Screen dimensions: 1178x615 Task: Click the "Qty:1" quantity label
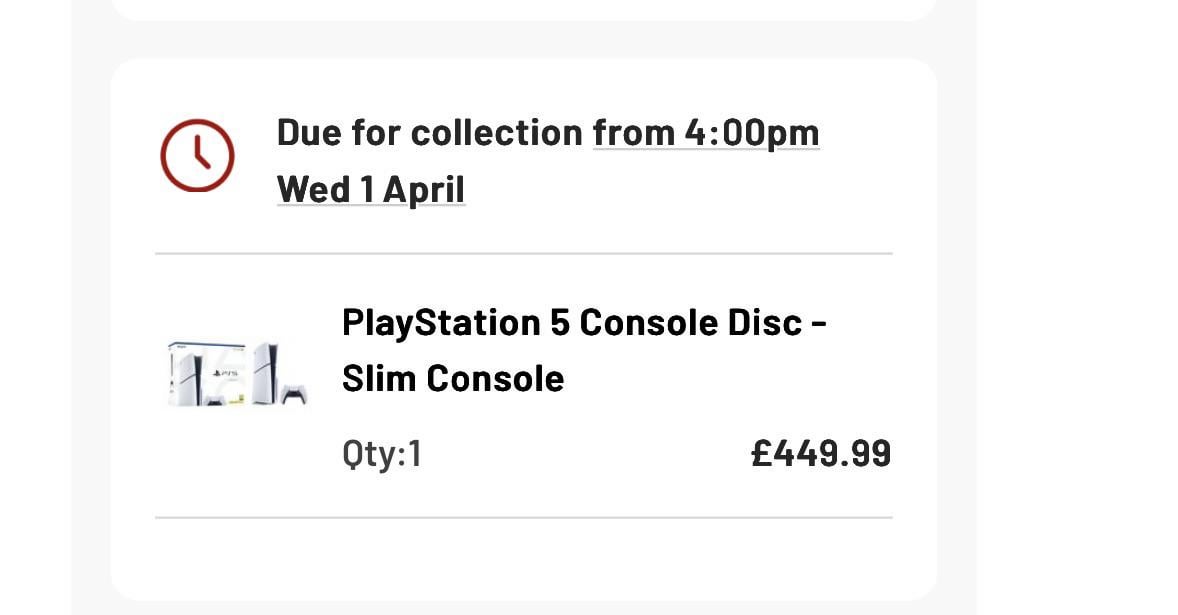pyautogui.click(x=382, y=454)
